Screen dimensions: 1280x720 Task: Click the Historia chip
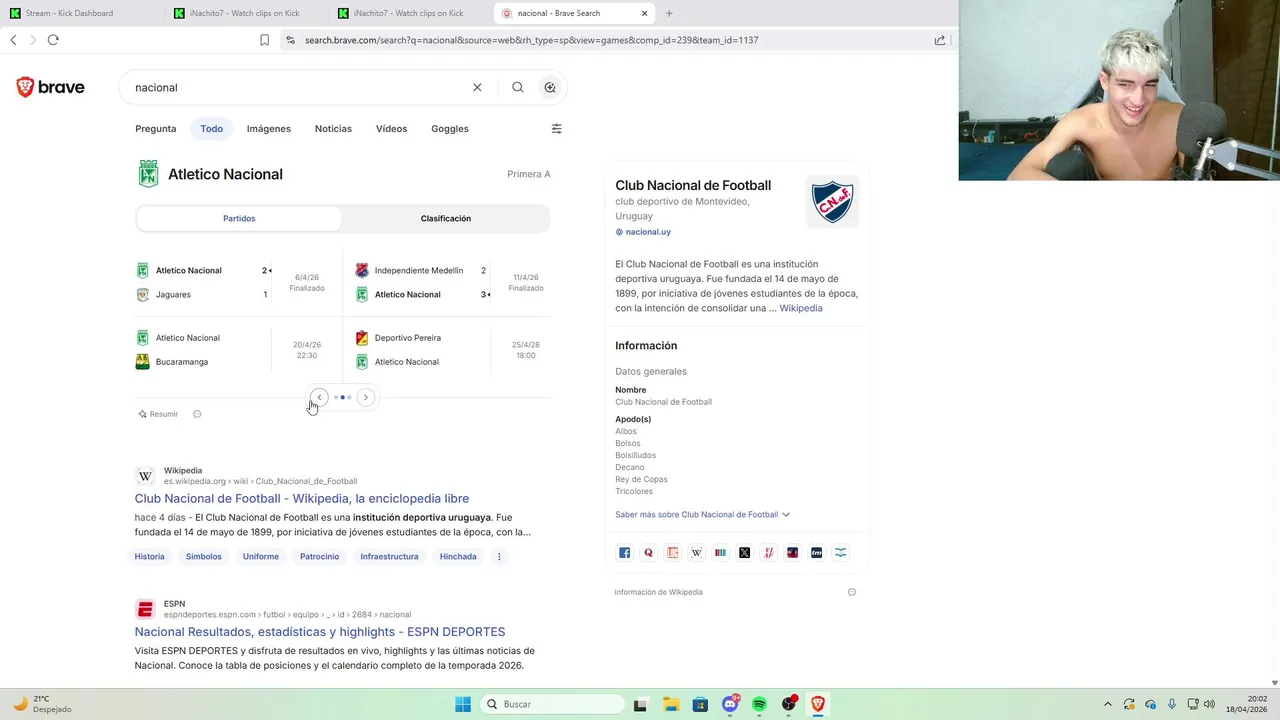[150, 556]
